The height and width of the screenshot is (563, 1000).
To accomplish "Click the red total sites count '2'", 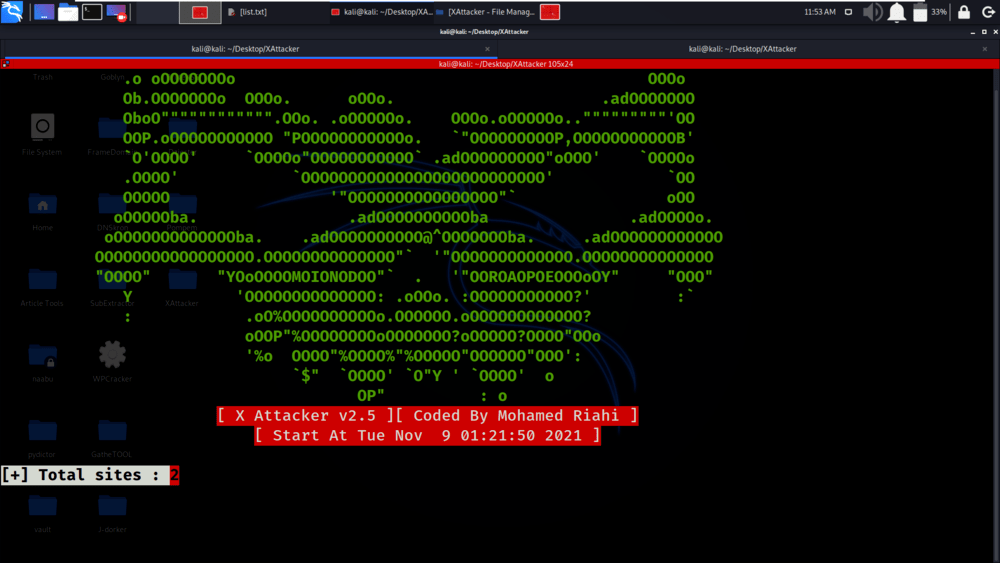I will point(174,475).
